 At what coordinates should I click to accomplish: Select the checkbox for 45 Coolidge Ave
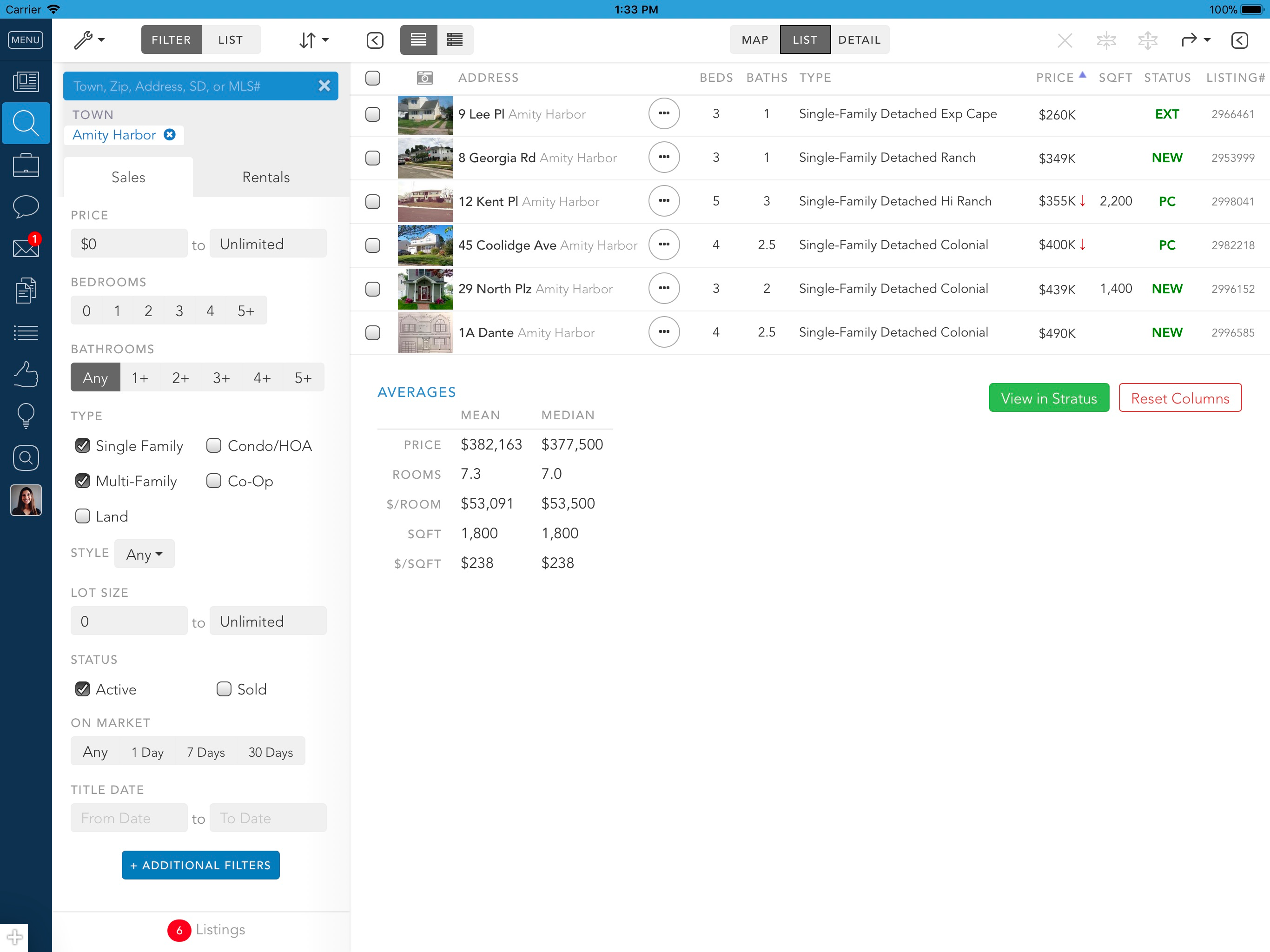[x=373, y=245]
